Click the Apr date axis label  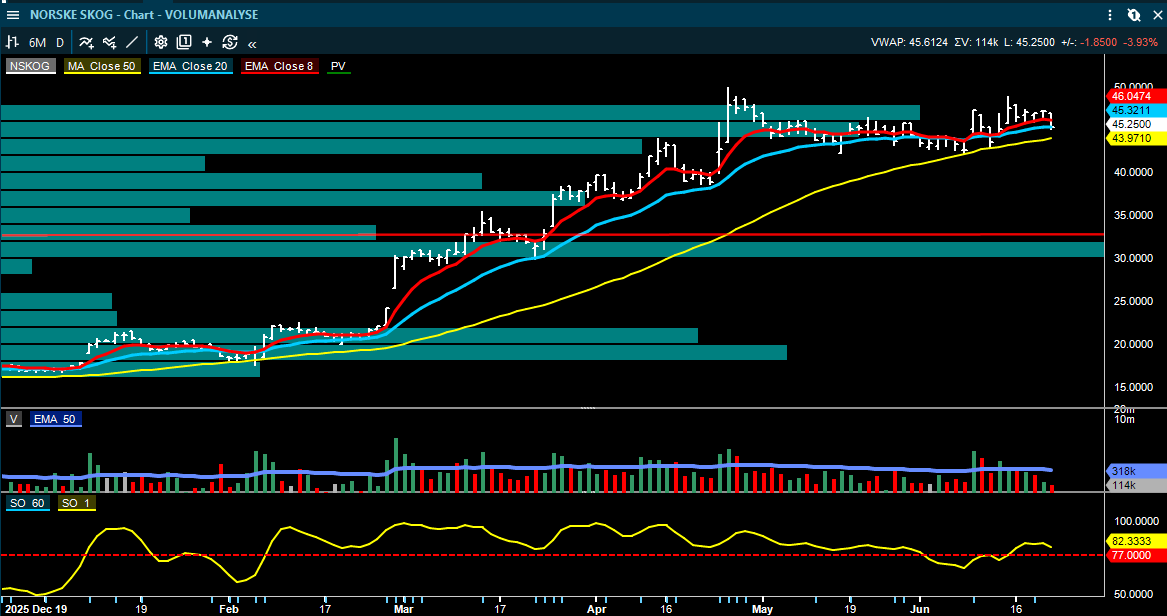click(x=596, y=608)
